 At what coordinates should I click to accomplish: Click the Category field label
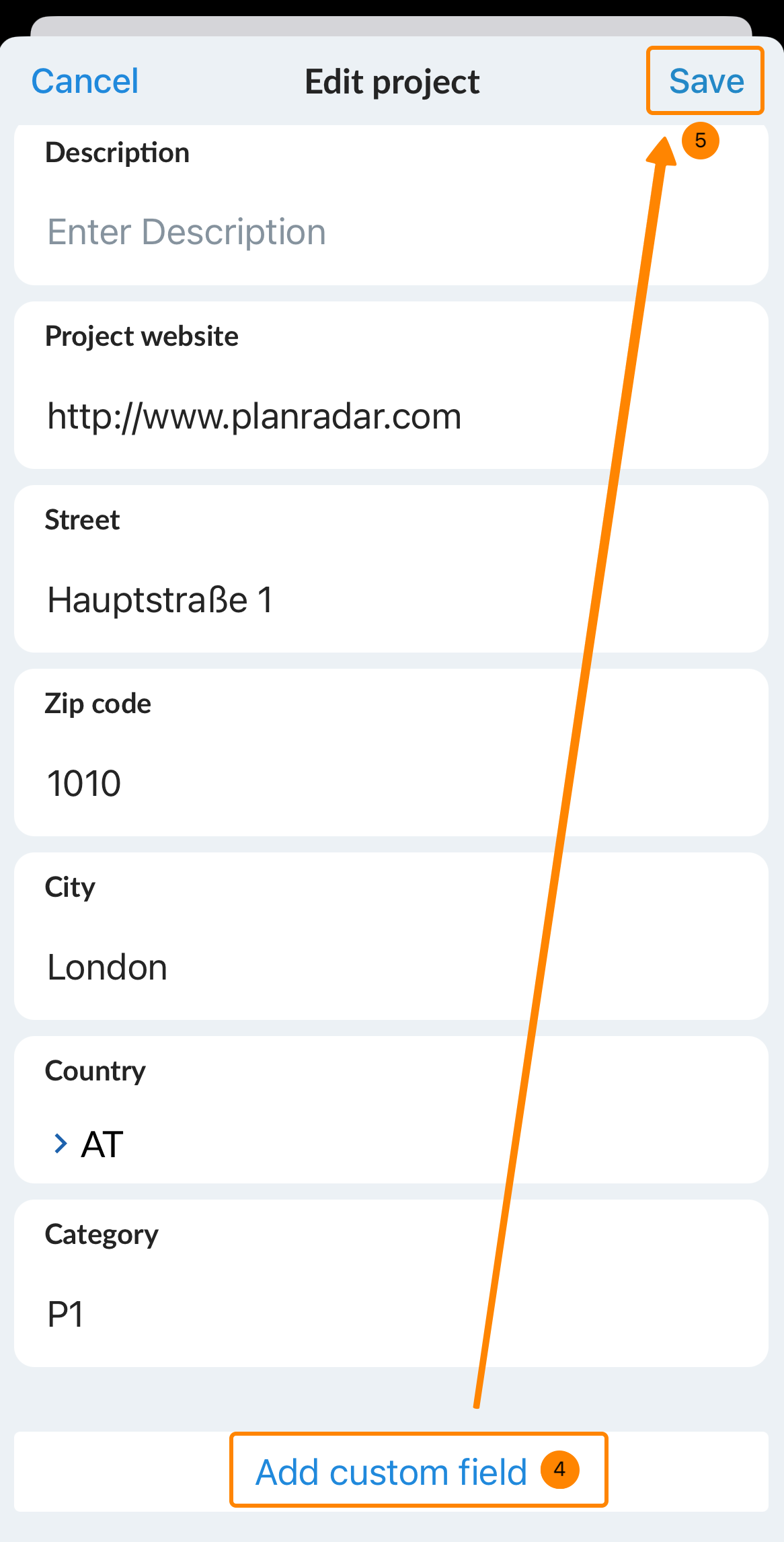tap(102, 1235)
